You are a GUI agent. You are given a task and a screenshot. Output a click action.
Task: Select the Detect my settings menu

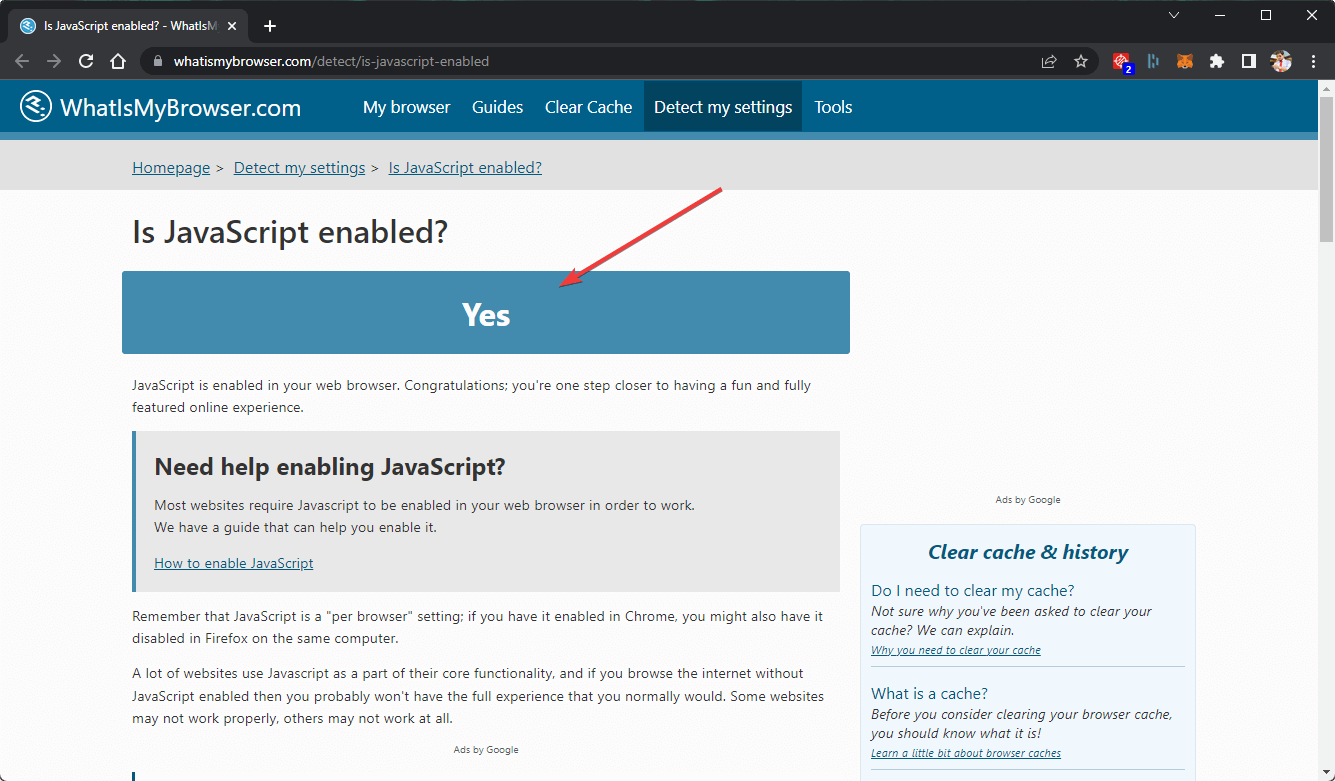722,107
